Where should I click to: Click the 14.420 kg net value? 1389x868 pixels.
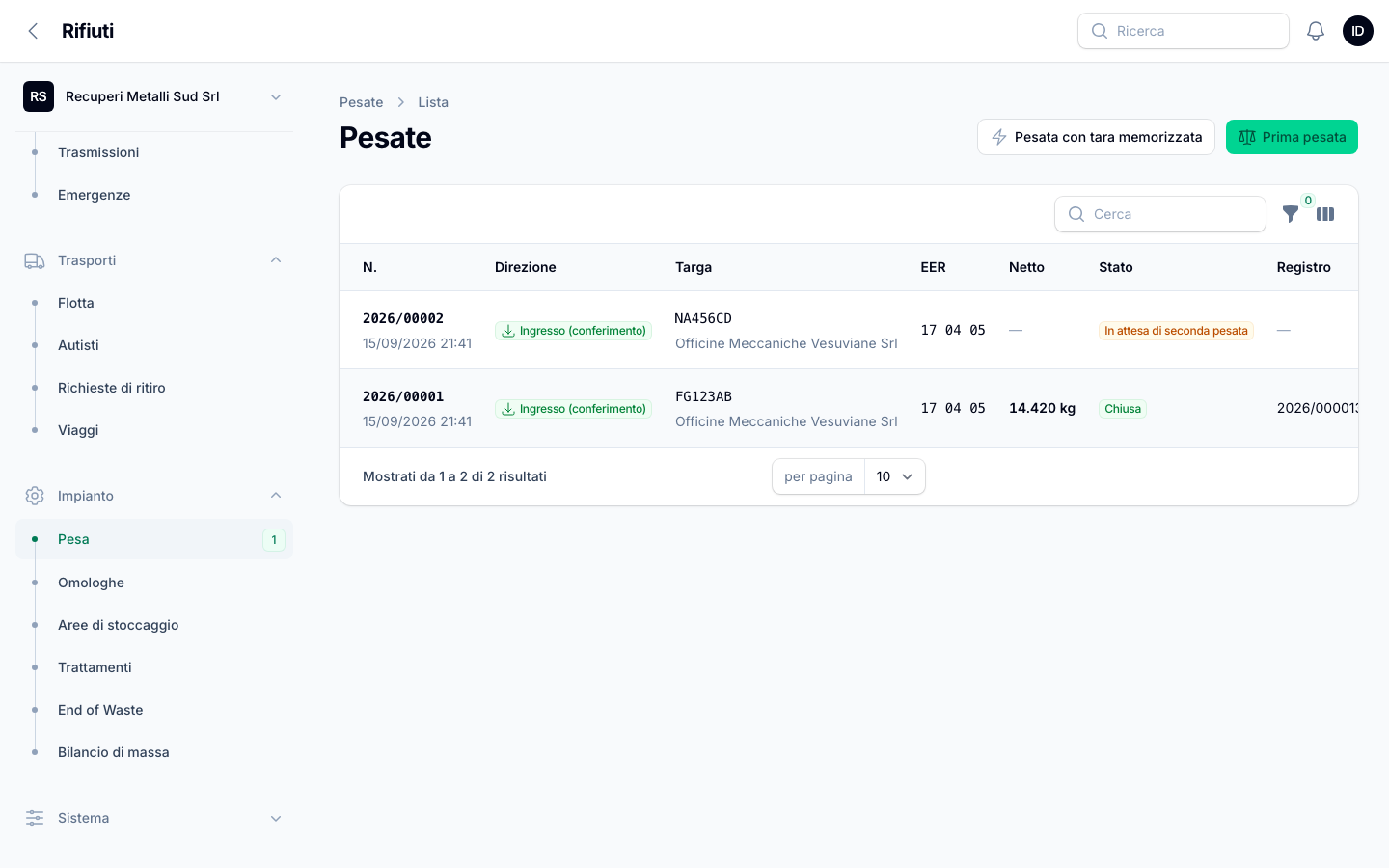tap(1042, 408)
